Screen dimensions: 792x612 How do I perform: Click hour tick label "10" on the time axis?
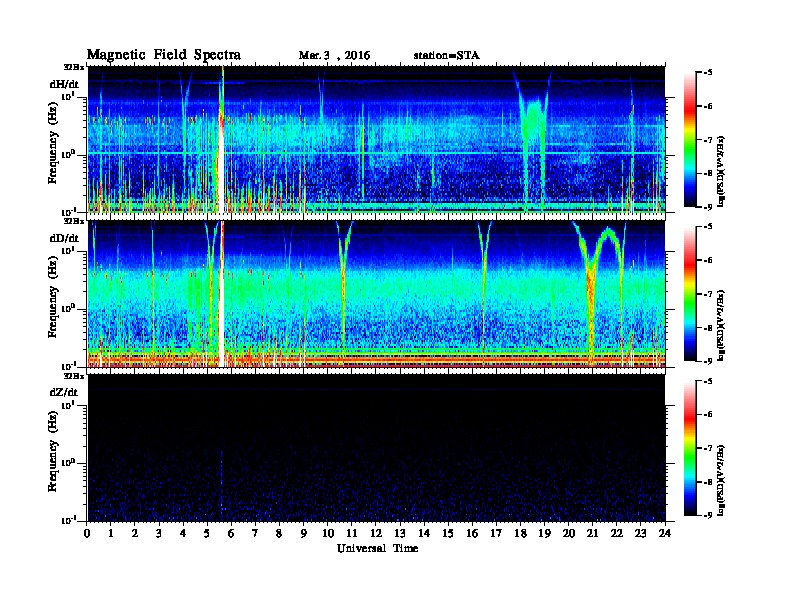pos(327,534)
